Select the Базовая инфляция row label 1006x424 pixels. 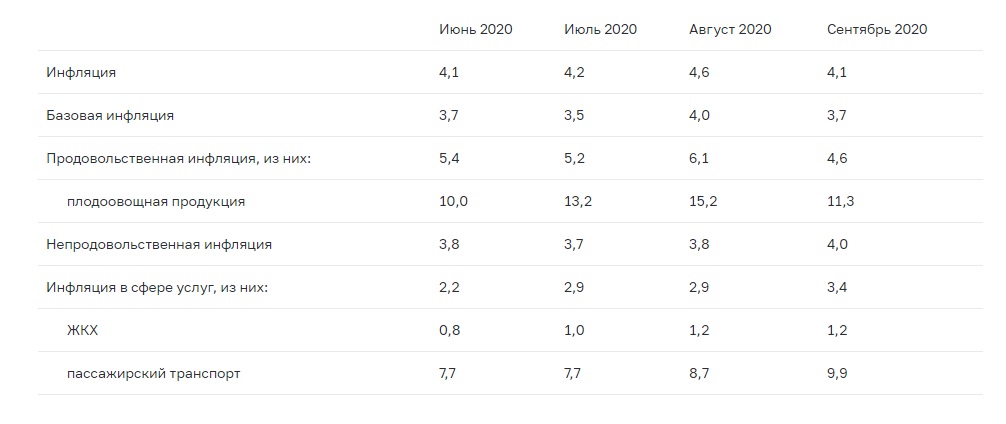pos(110,115)
